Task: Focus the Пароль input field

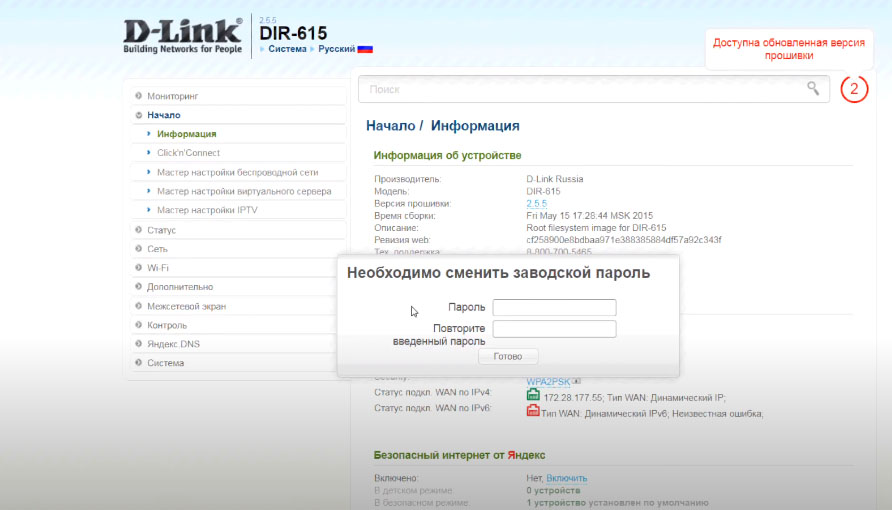Action: 554,308
